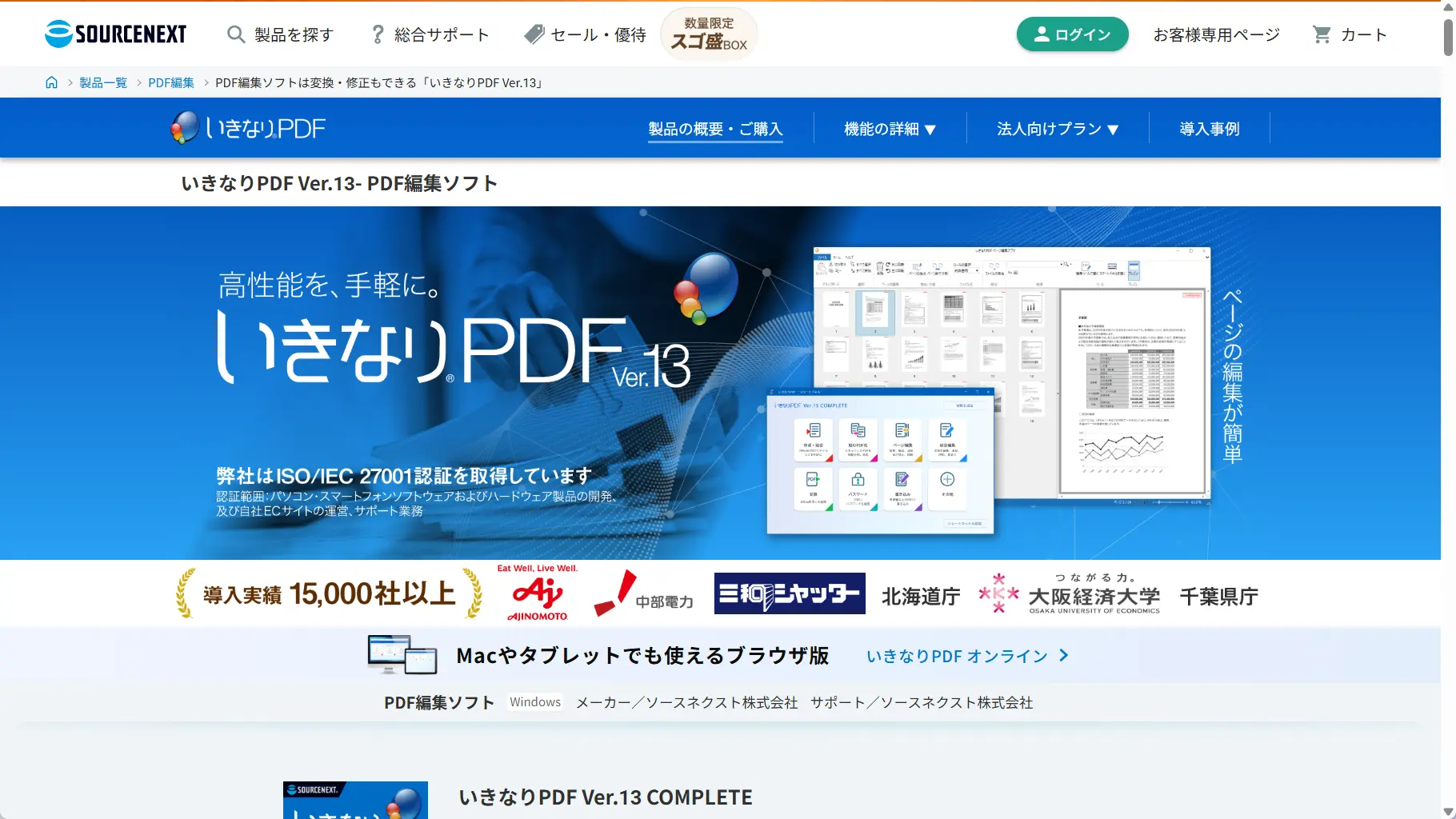Click 導入実績 15,000社以上 badge
Screen dimensions: 1456x819
pyautogui.click(x=329, y=593)
